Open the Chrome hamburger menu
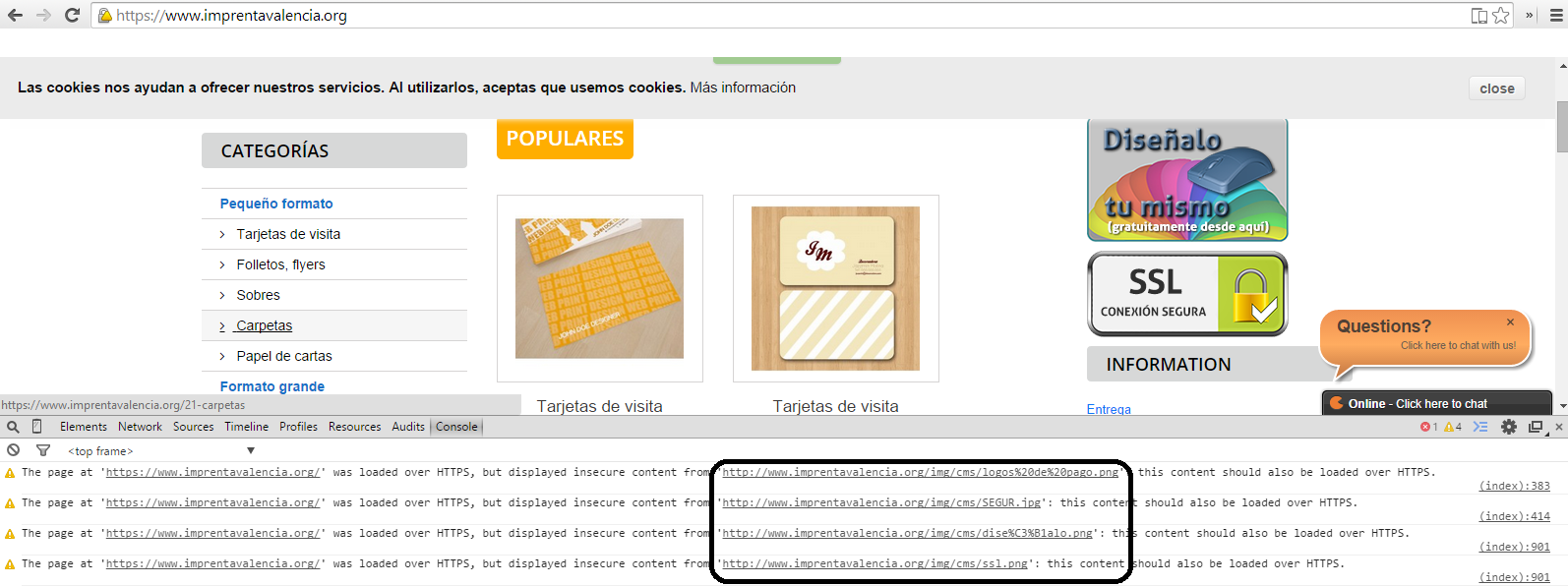The width and height of the screenshot is (1568, 586). (x=1556, y=15)
